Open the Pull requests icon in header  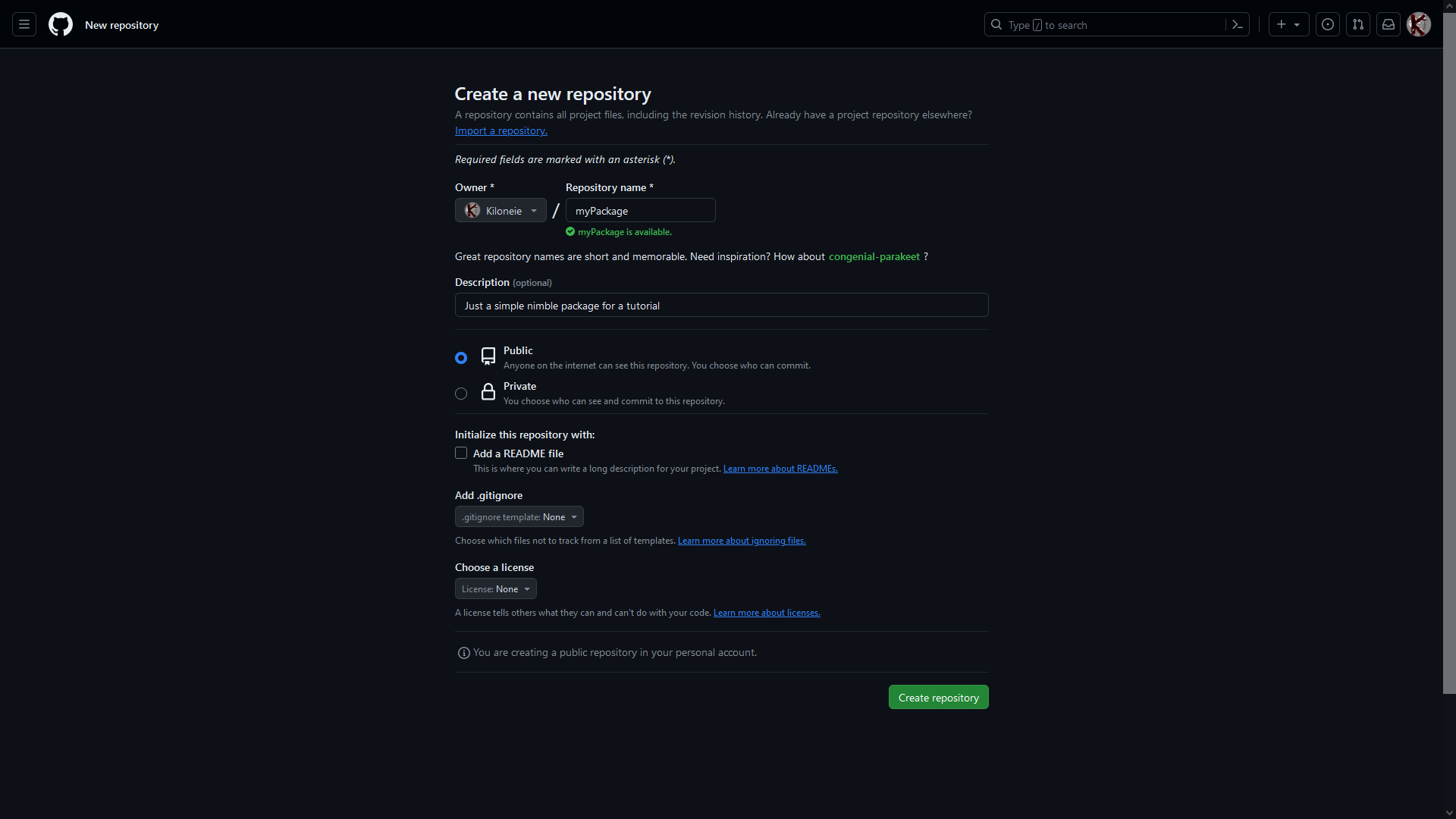1358,24
